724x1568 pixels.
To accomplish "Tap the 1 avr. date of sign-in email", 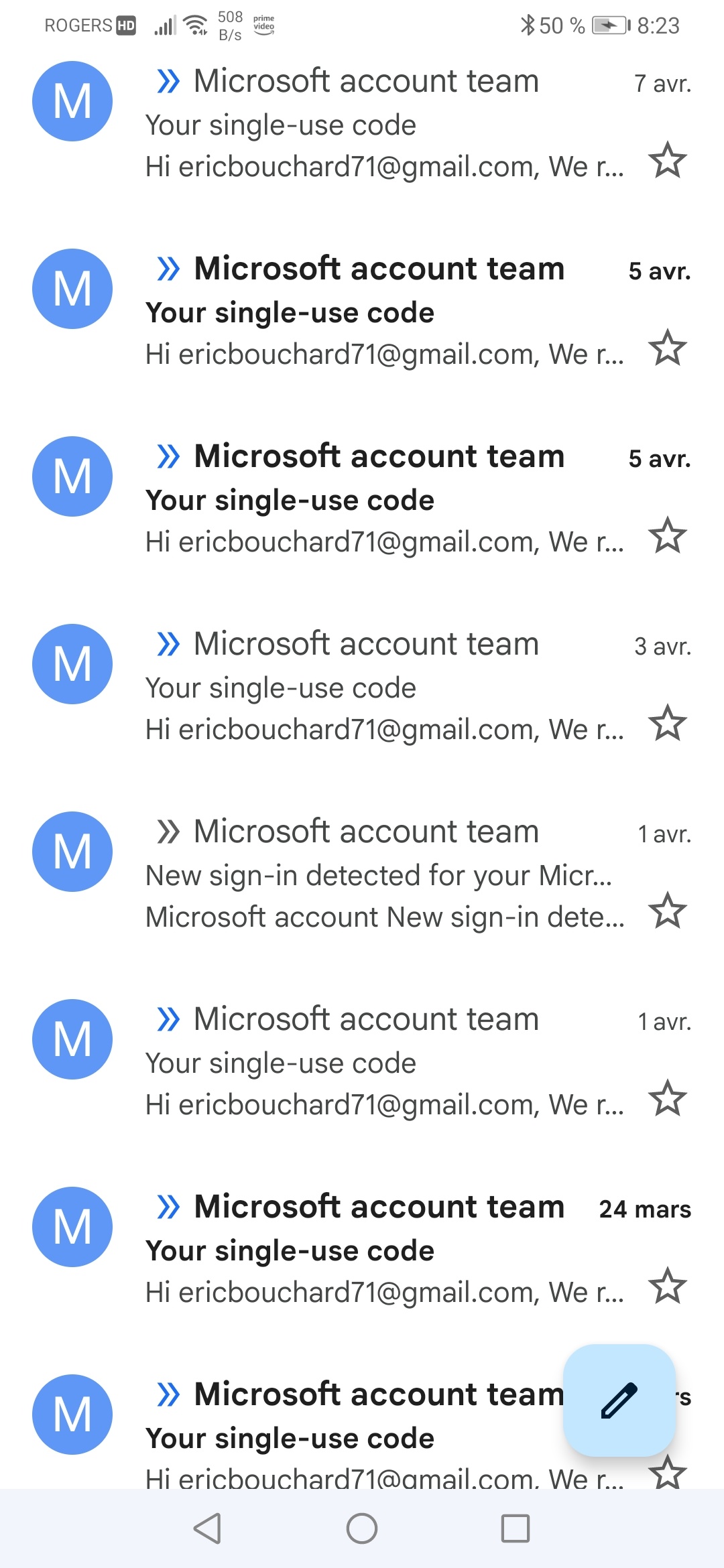I will pos(664,834).
